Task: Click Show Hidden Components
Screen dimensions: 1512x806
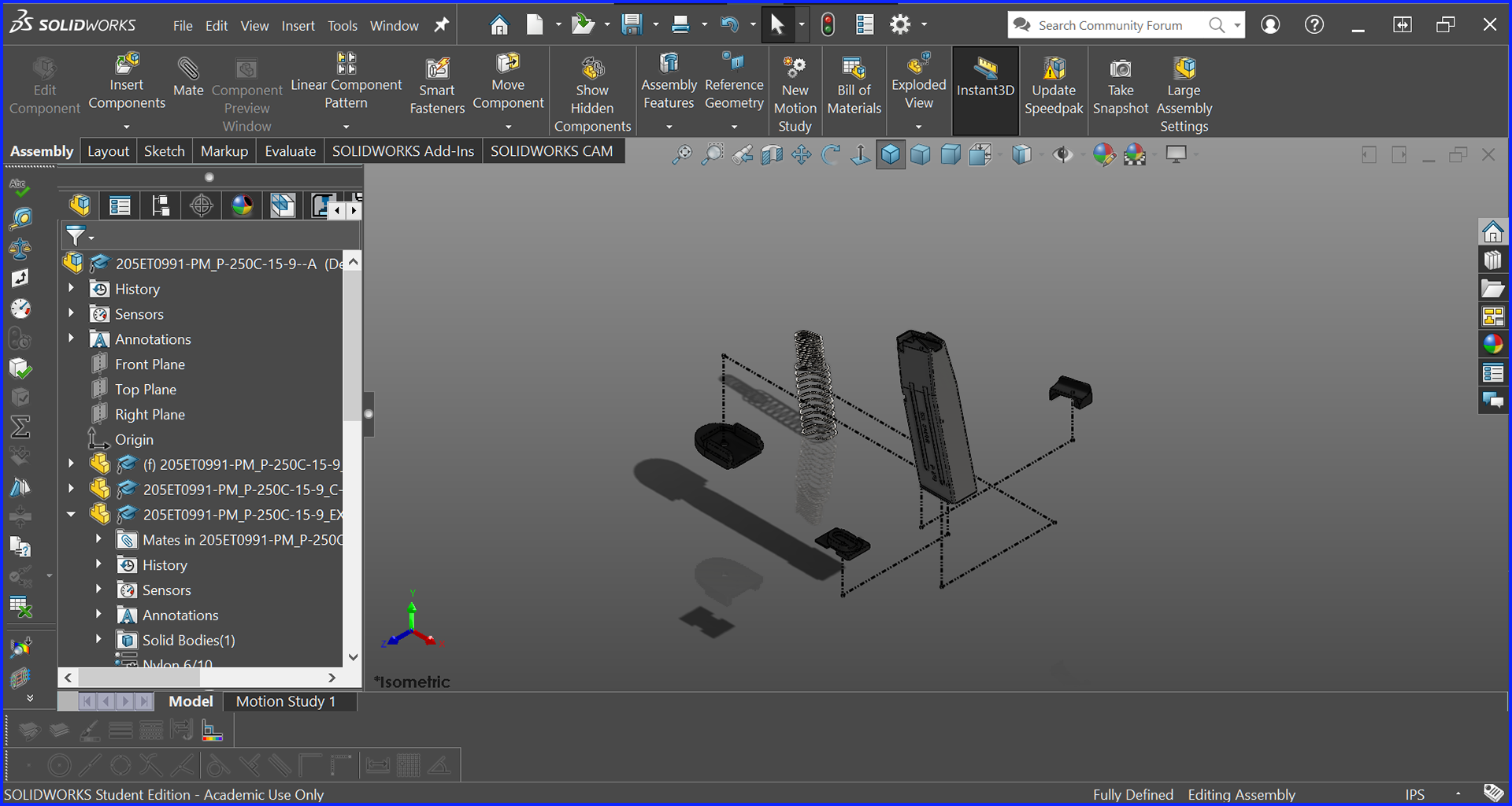Action: (592, 94)
